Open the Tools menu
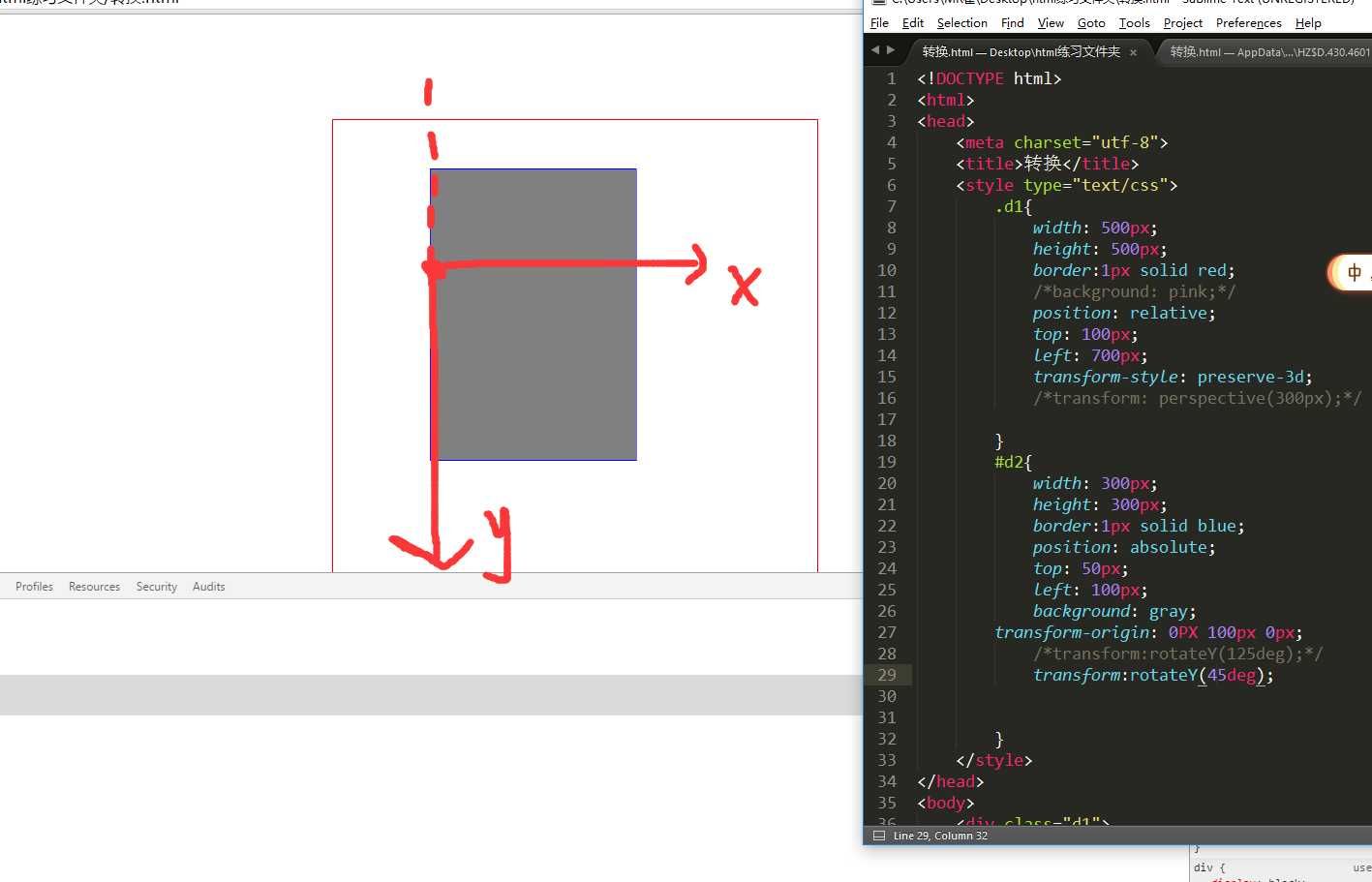The height and width of the screenshot is (882, 1372). click(1134, 23)
